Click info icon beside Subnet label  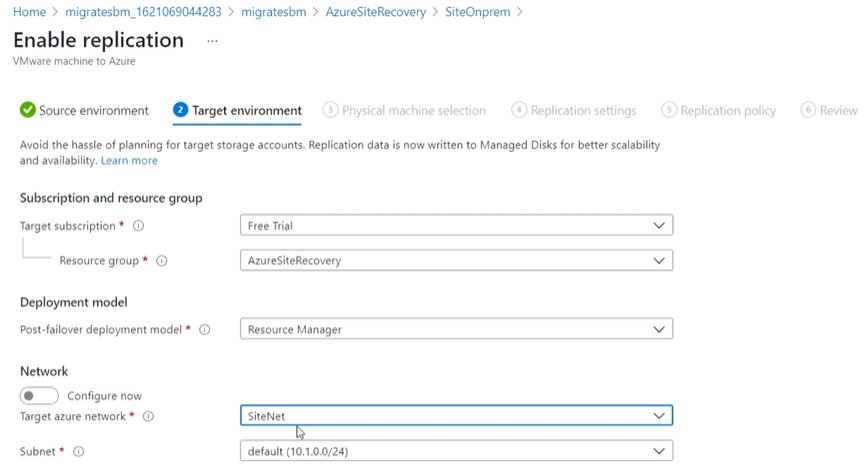(x=79, y=452)
